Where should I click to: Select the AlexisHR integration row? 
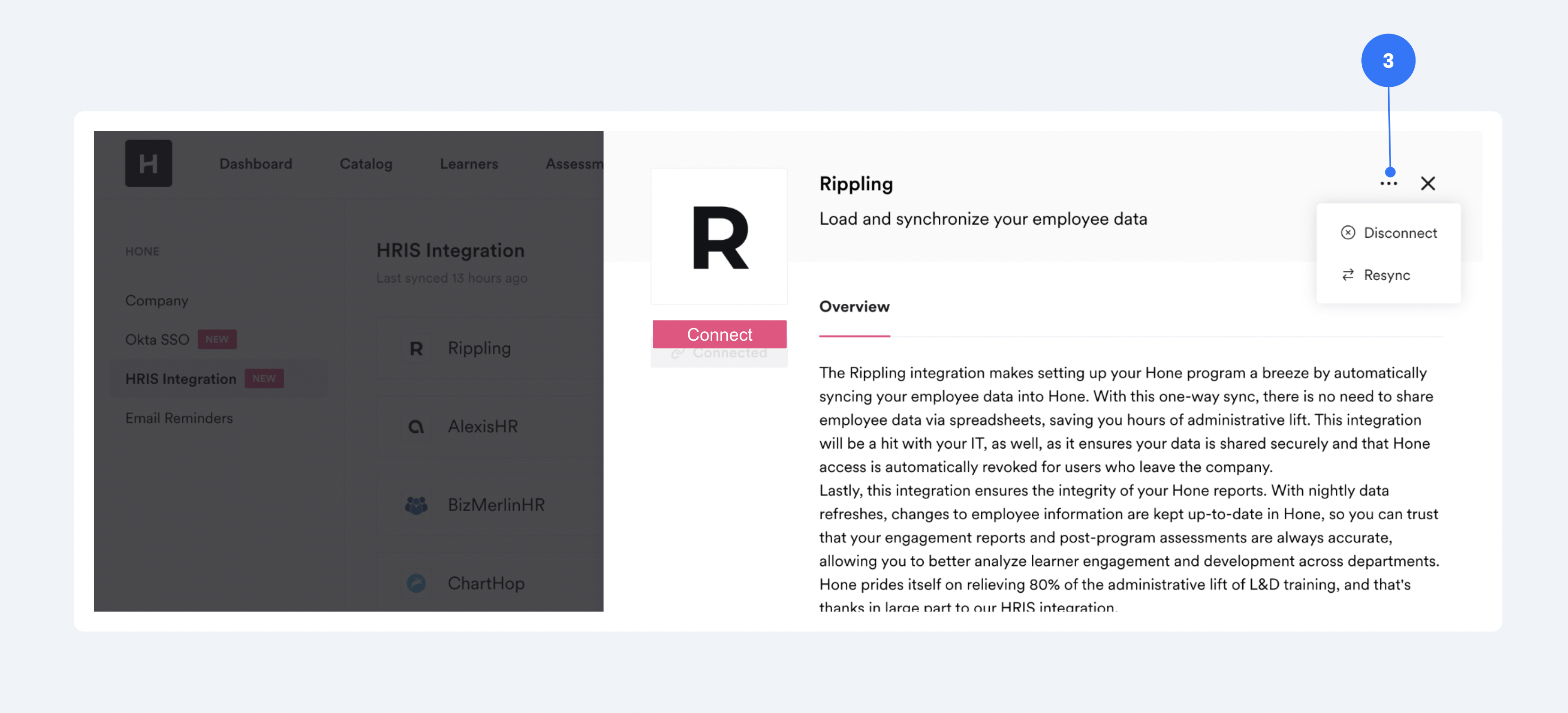point(489,427)
